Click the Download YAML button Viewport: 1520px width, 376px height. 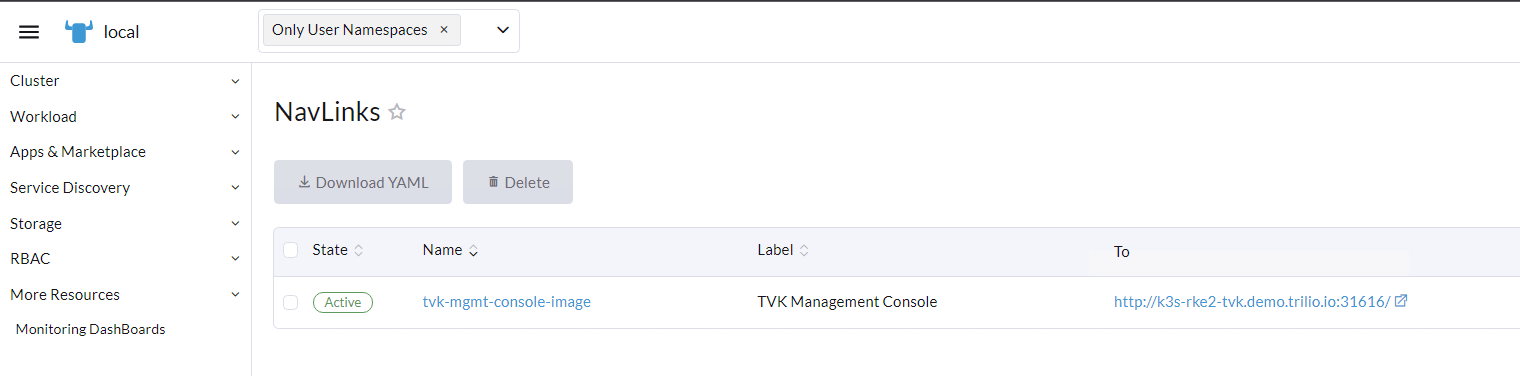(363, 182)
